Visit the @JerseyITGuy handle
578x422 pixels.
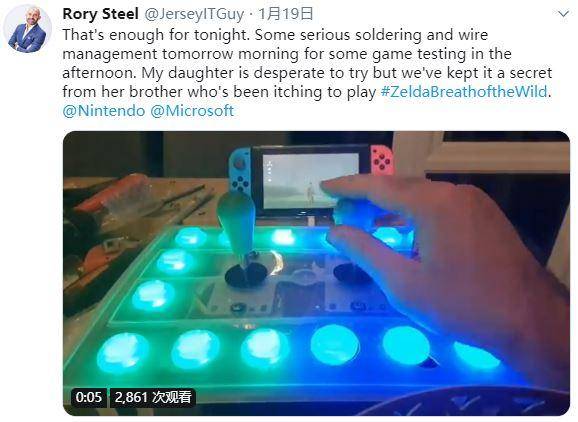194,15
